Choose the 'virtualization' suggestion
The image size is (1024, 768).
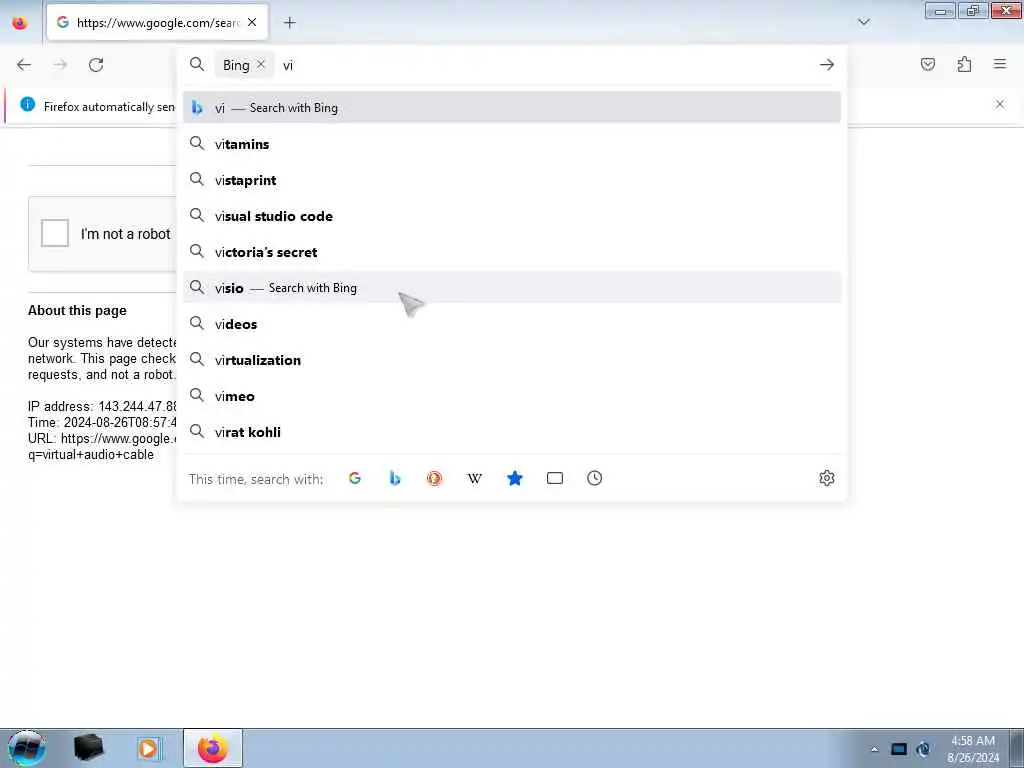click(x=512, y=360)
